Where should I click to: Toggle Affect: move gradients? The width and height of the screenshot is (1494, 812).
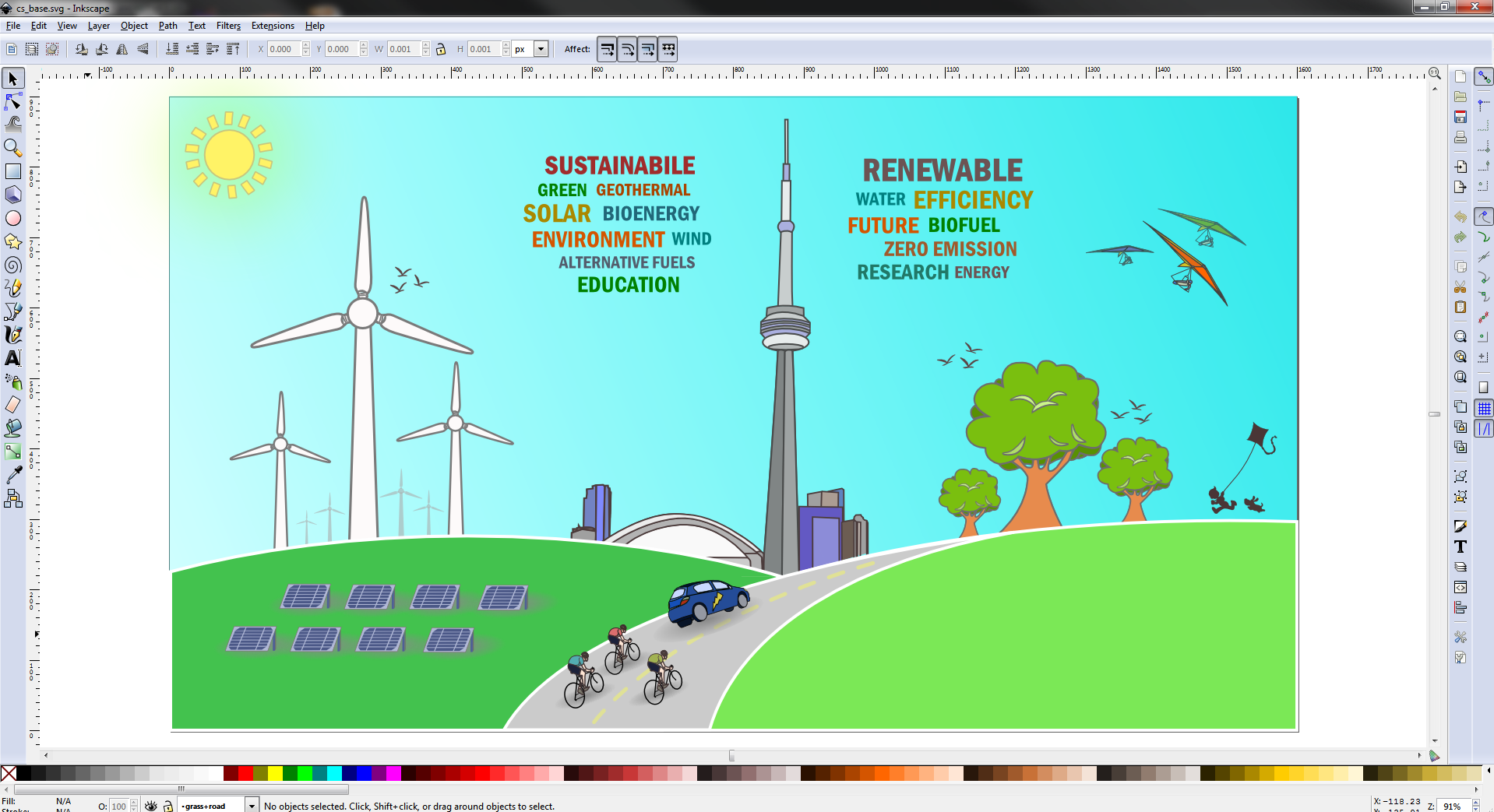point(648,49)
